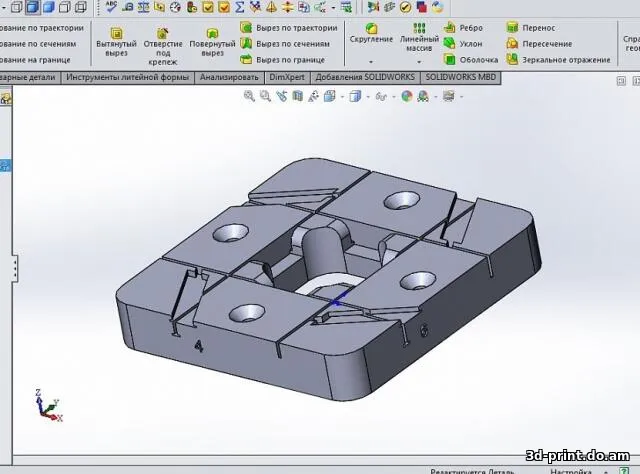
Task: Click the sensor gauge icon in top toolbar
Action: [175, 7]
